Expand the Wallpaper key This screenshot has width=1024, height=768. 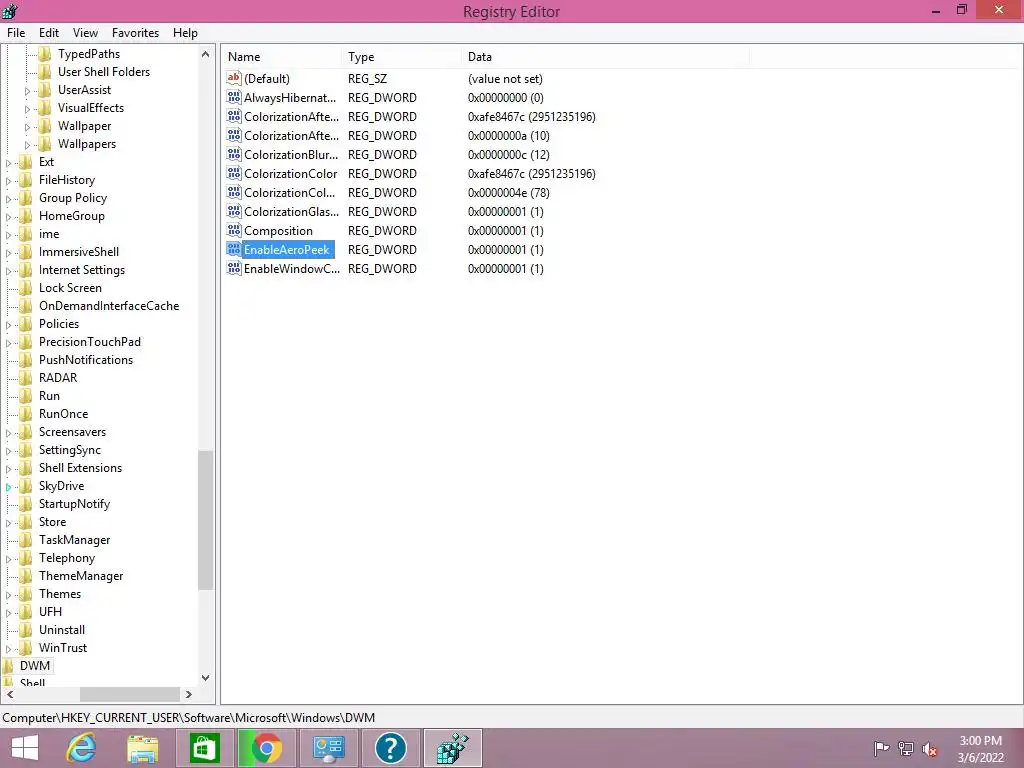point(27,126)
